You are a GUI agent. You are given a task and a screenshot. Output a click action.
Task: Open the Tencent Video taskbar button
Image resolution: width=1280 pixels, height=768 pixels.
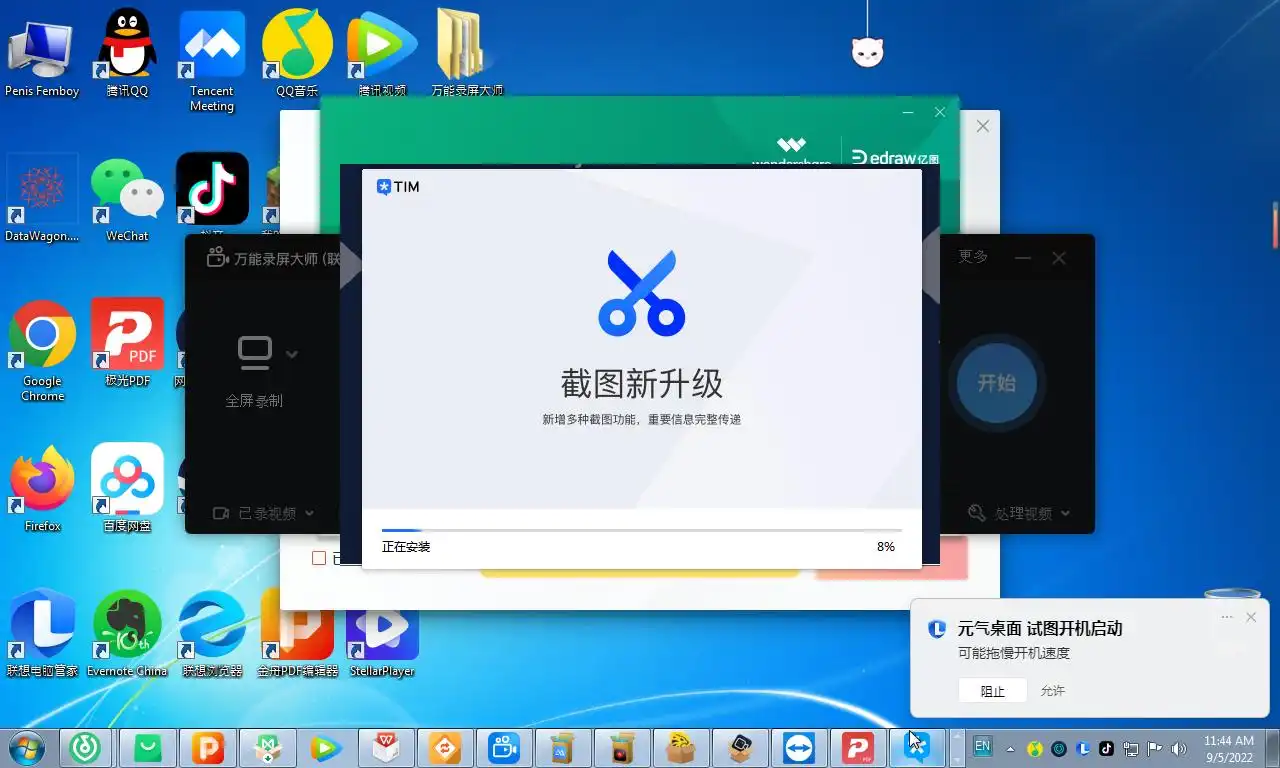click(x=325, y=747)
